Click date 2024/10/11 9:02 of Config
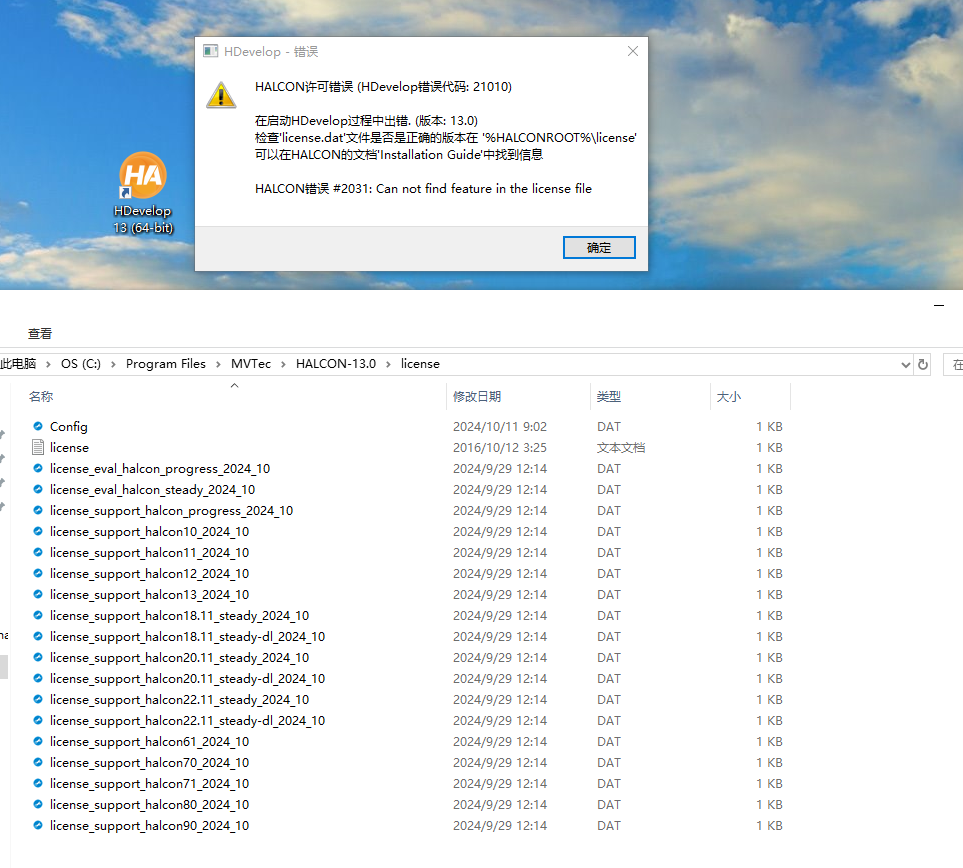The height and width of the screenshot is (868, 963). 500,426
